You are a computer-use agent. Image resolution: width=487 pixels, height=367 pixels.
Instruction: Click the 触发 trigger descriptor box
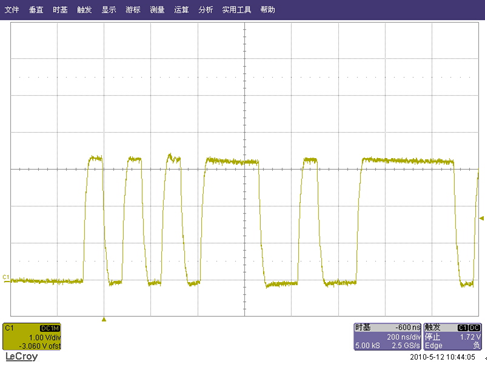(x=452, y=336)
